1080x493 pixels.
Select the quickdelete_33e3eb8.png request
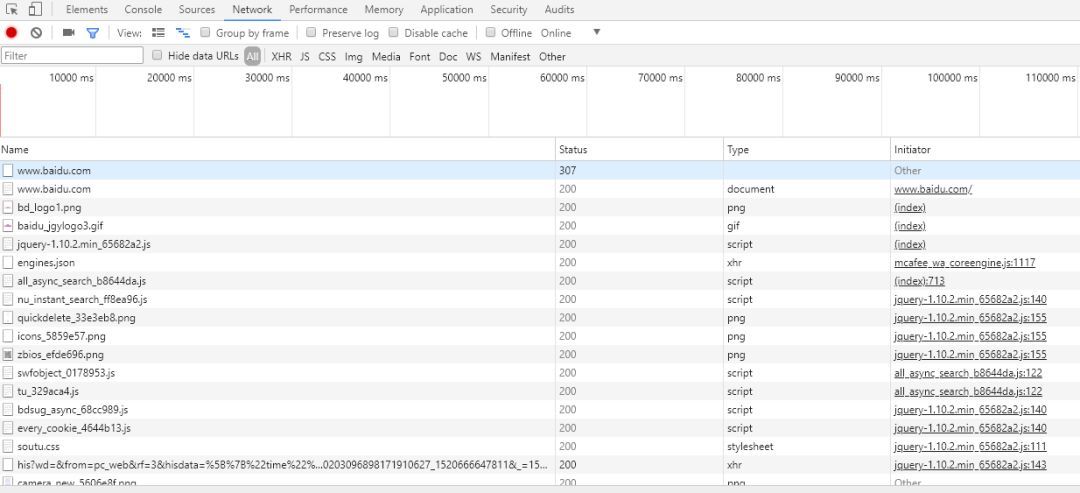(540, 317)
